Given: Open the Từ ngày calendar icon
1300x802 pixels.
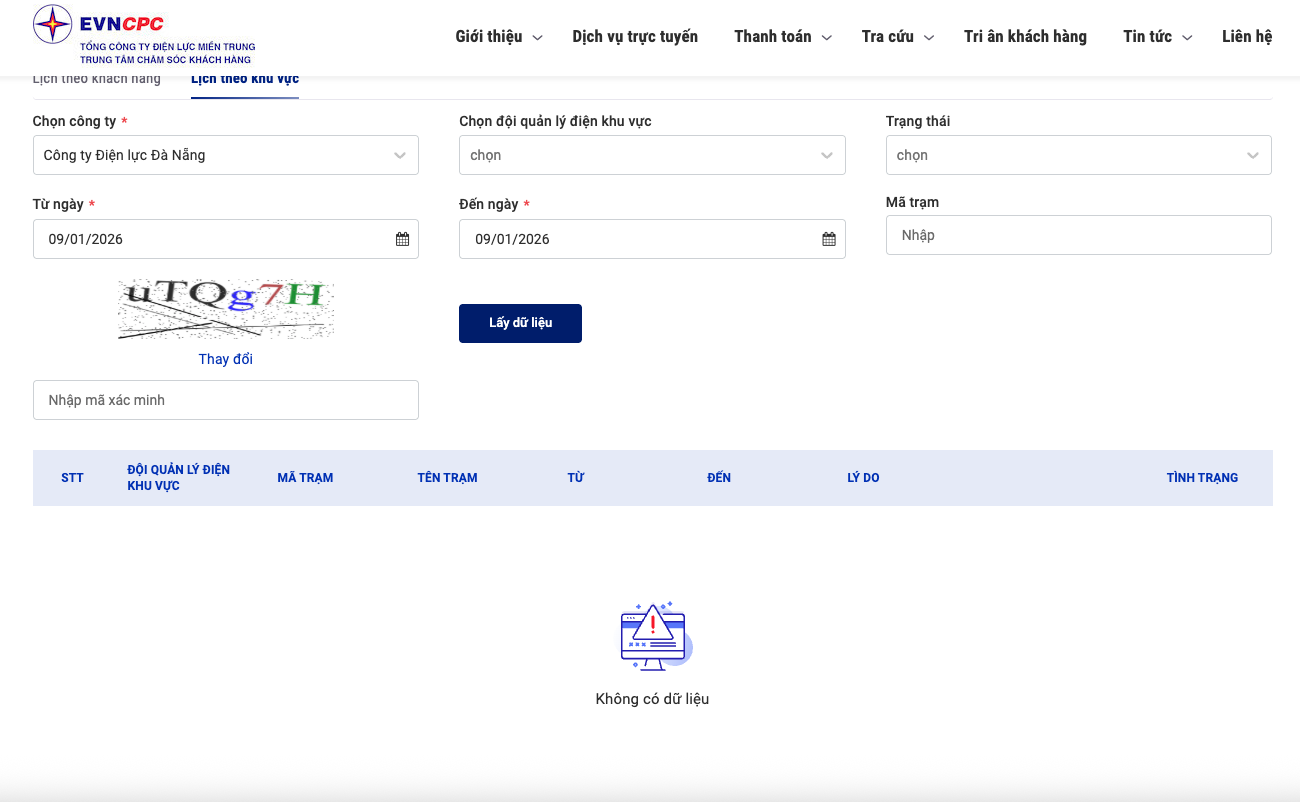Looking at the screenshot, I should [x=402, y=239].
